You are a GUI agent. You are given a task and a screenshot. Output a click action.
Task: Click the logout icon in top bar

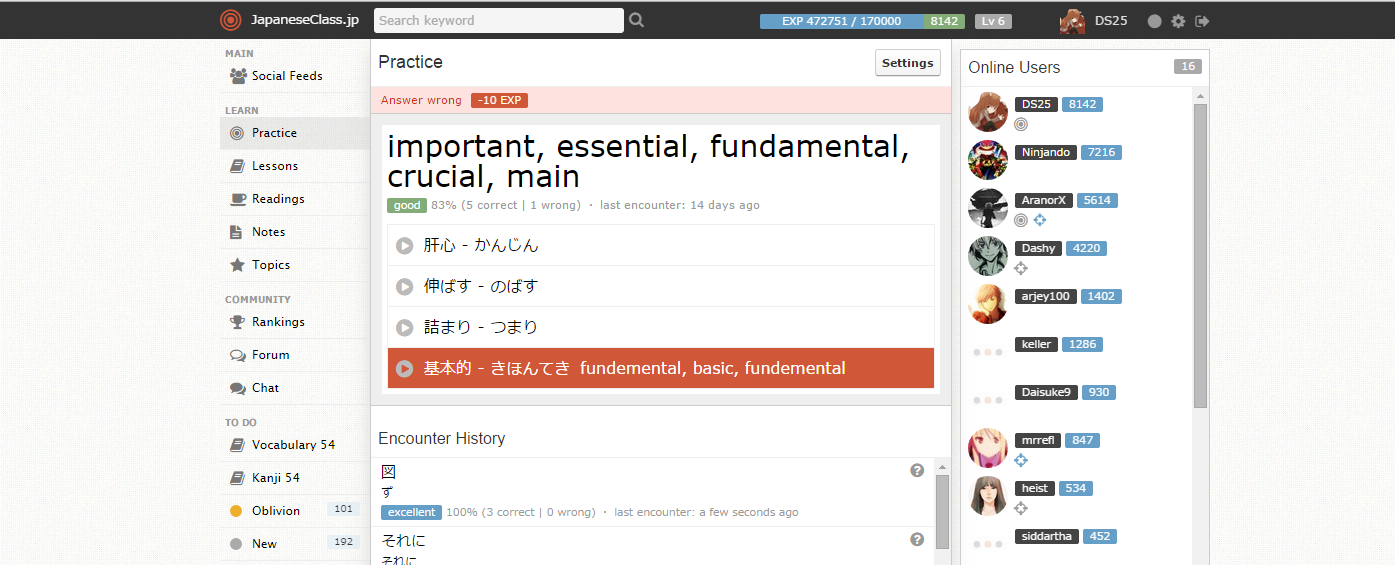point(1202,21)
